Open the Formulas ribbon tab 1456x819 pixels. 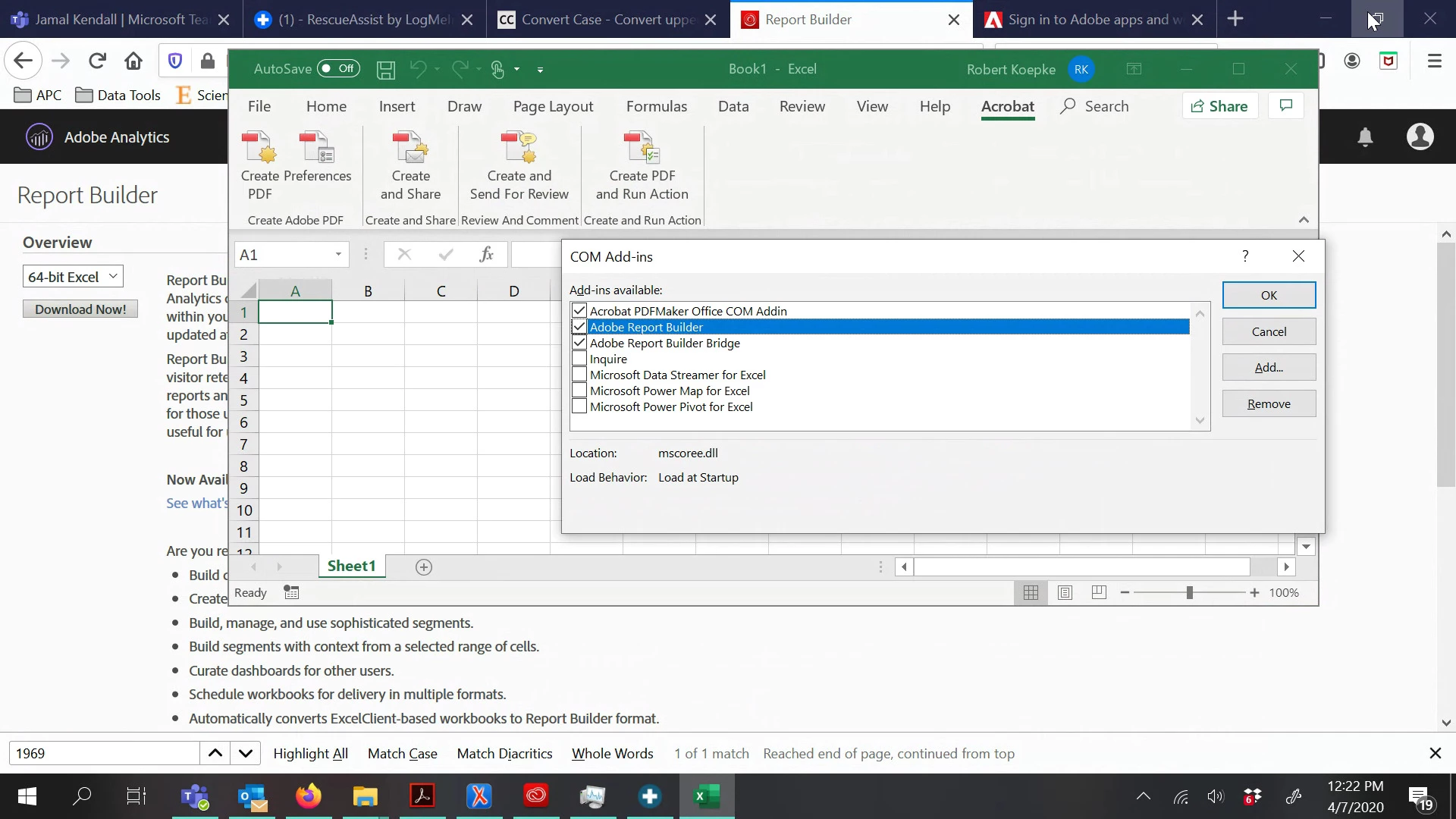(656, 107)
